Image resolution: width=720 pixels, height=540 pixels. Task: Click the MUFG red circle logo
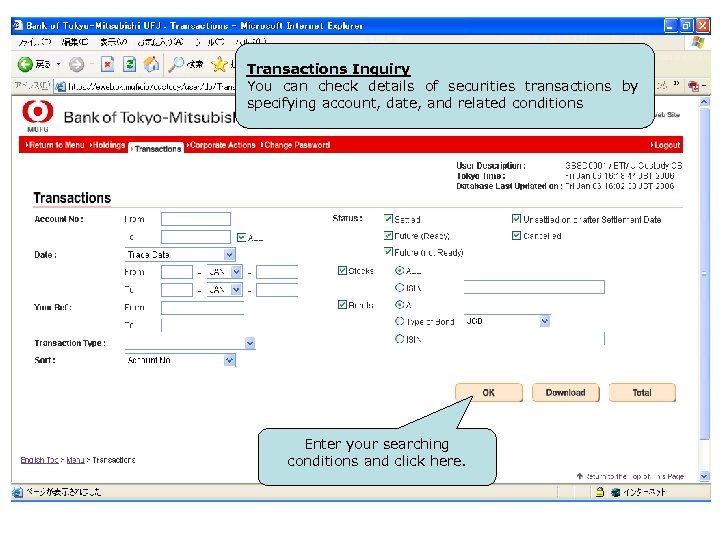[38, 112]
